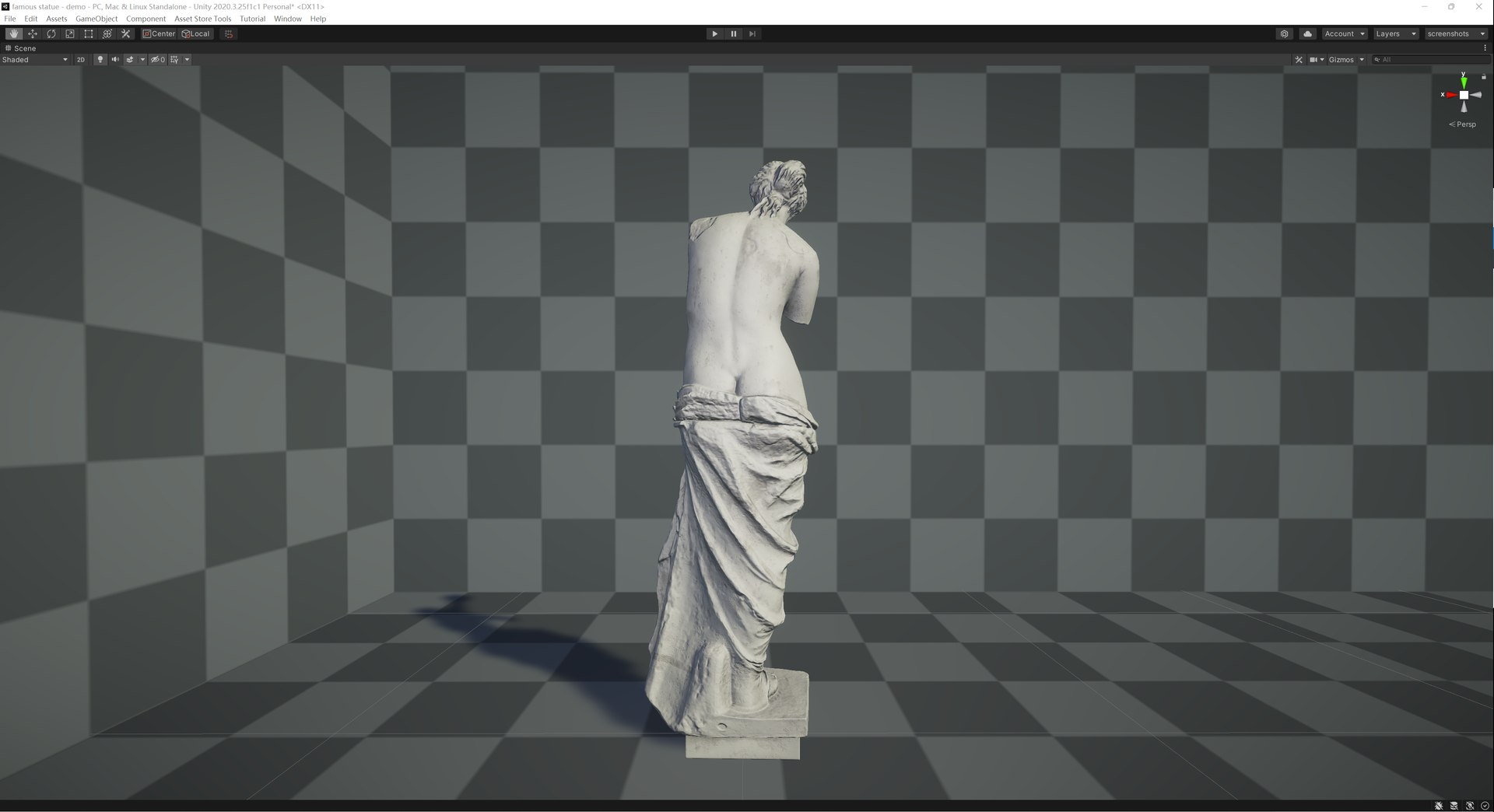Open the grid settings dropdown arrow
1494x812 pixels.
187,60
